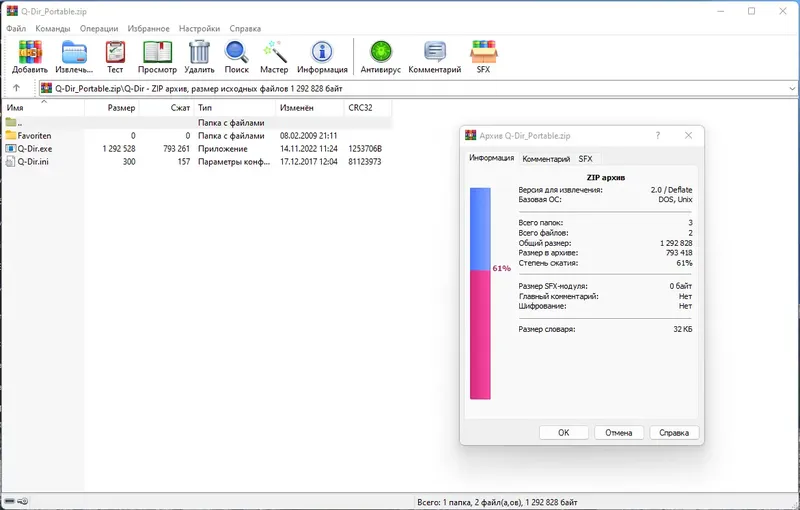Image resolution: width=800 pixels, height=510 pixels.
Task: Click the Добавить (Add) toolbar icon
Action: click(x=30, y=52)
